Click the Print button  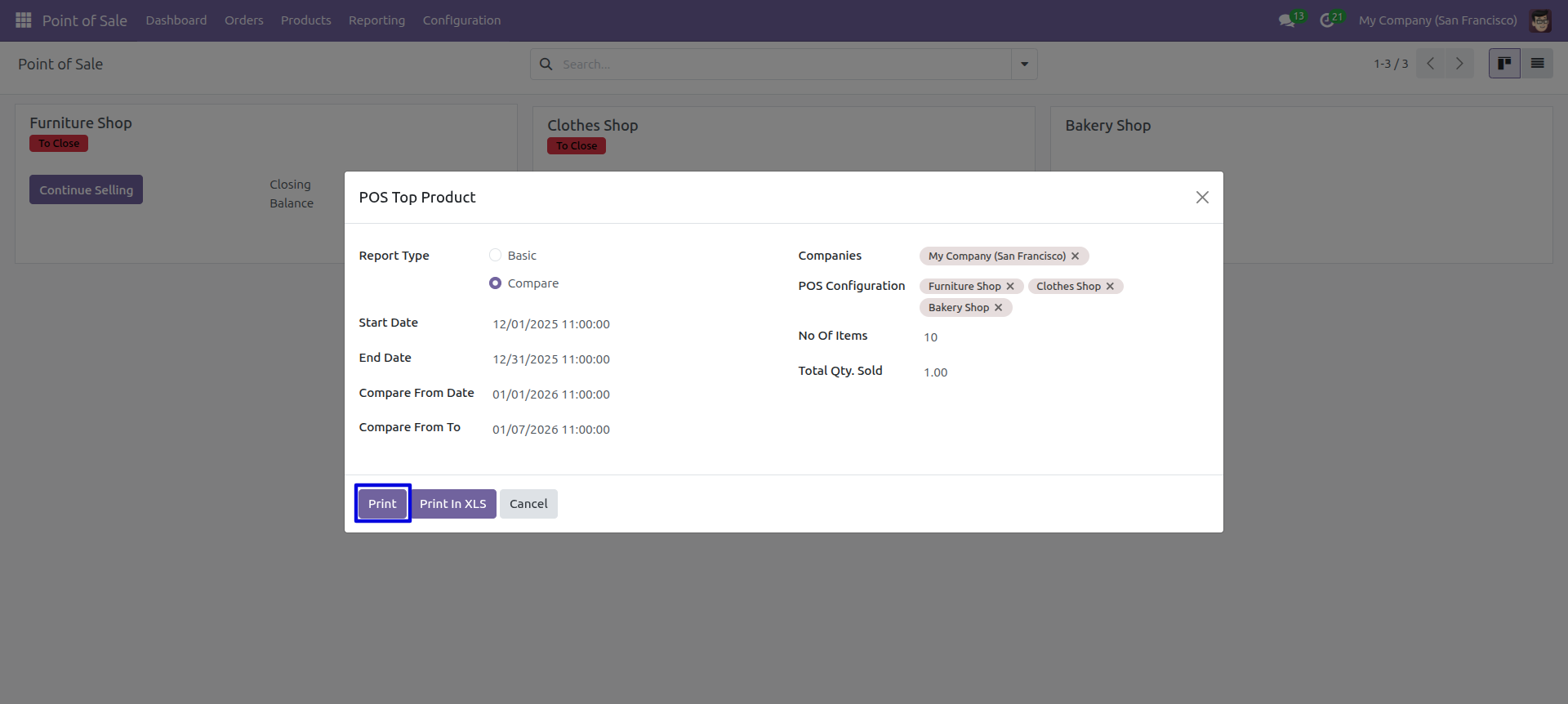point(382,504)
